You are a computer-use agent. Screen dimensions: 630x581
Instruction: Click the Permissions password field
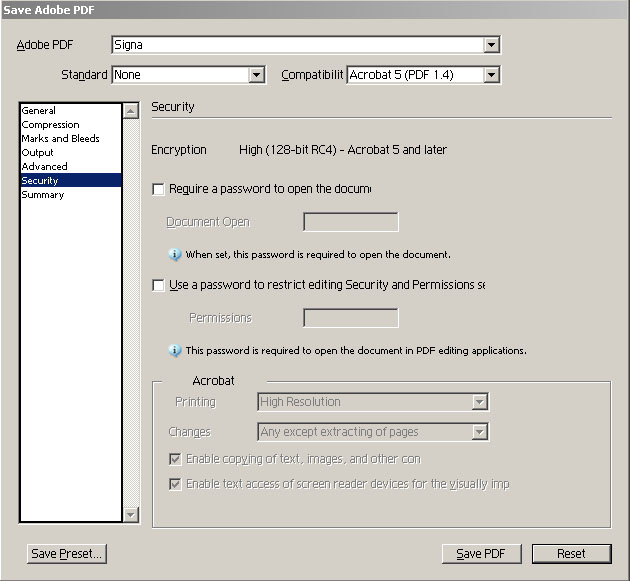(351, 318)
